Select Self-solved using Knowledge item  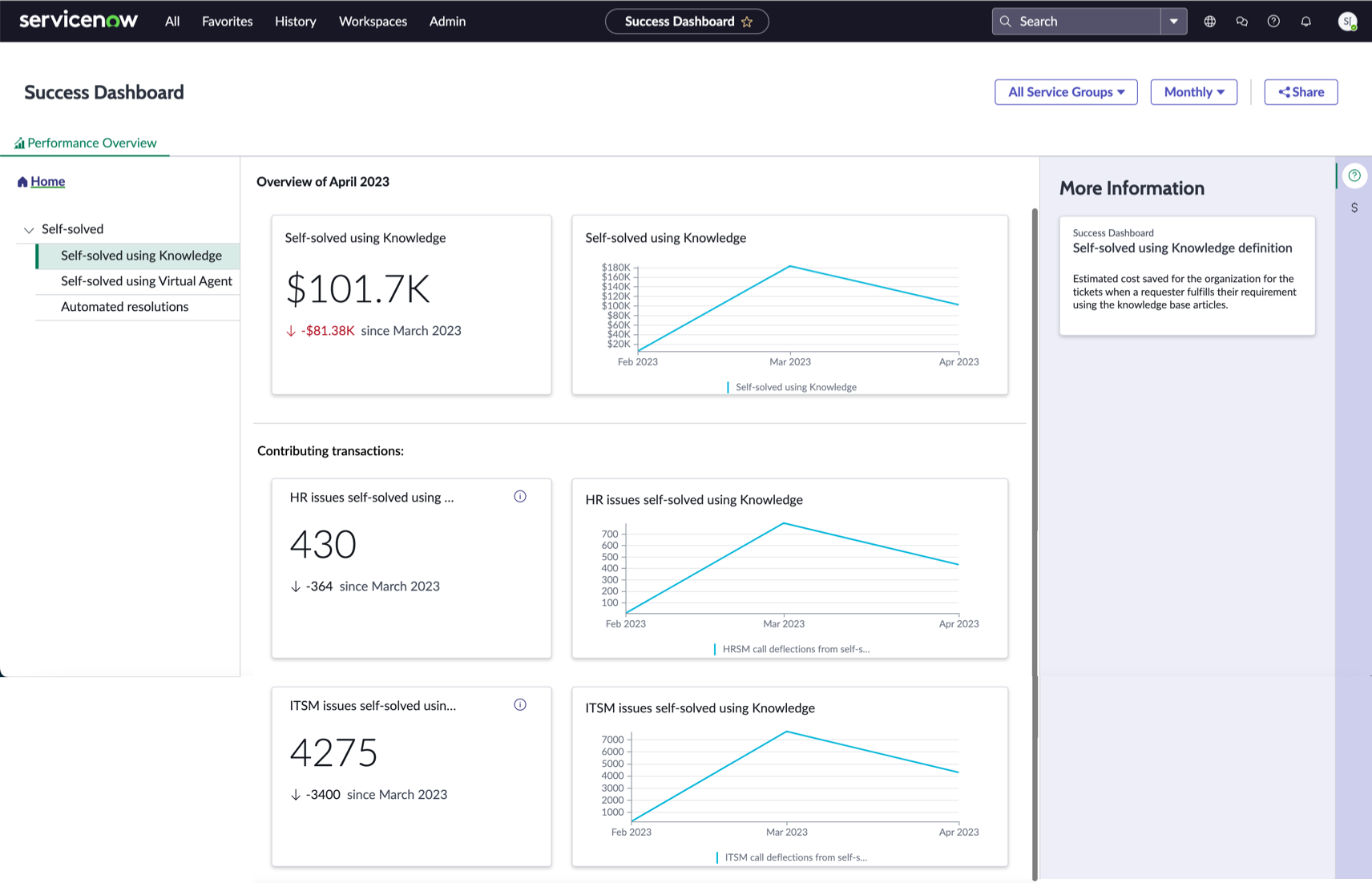(x=139, y=256)
